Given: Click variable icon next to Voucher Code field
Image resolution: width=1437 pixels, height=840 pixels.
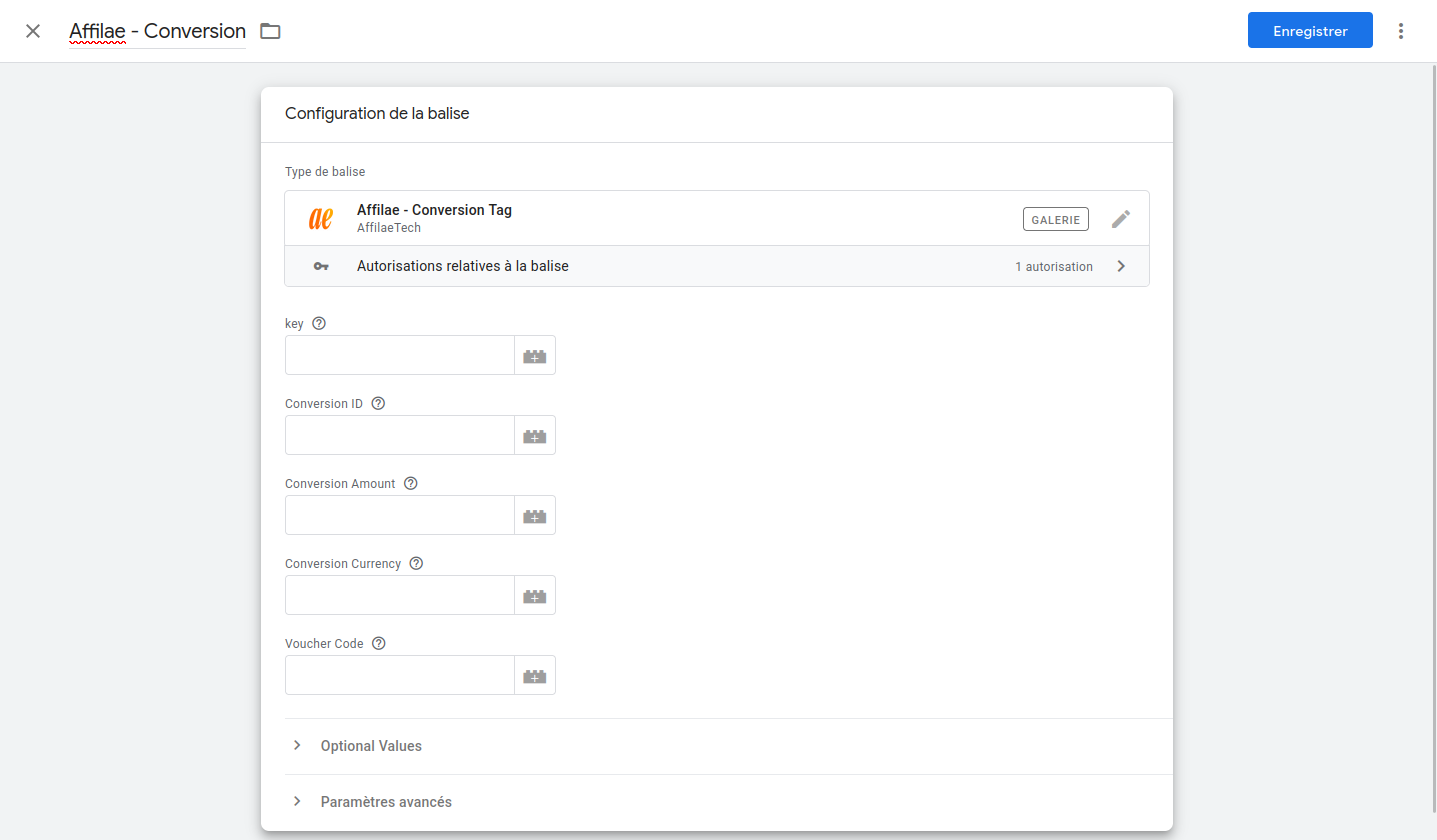Looking at the screenshot, I should point(535,676).
